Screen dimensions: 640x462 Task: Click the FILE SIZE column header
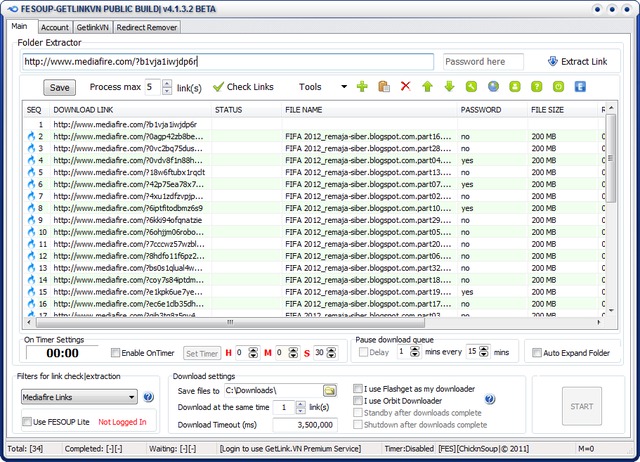[562, 110]
